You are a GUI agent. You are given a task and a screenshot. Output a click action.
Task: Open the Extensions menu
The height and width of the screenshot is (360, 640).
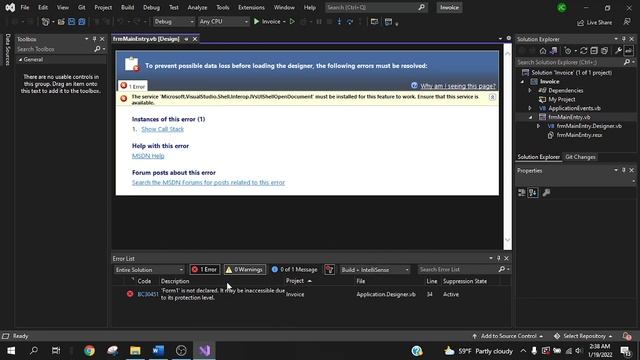click(x=251, y=7)
